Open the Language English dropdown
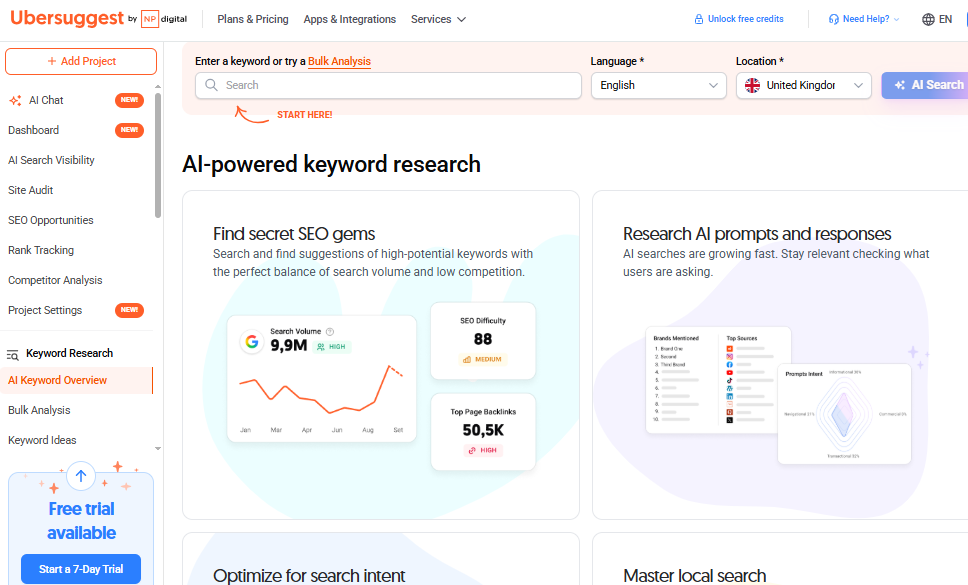 point(659,85)
